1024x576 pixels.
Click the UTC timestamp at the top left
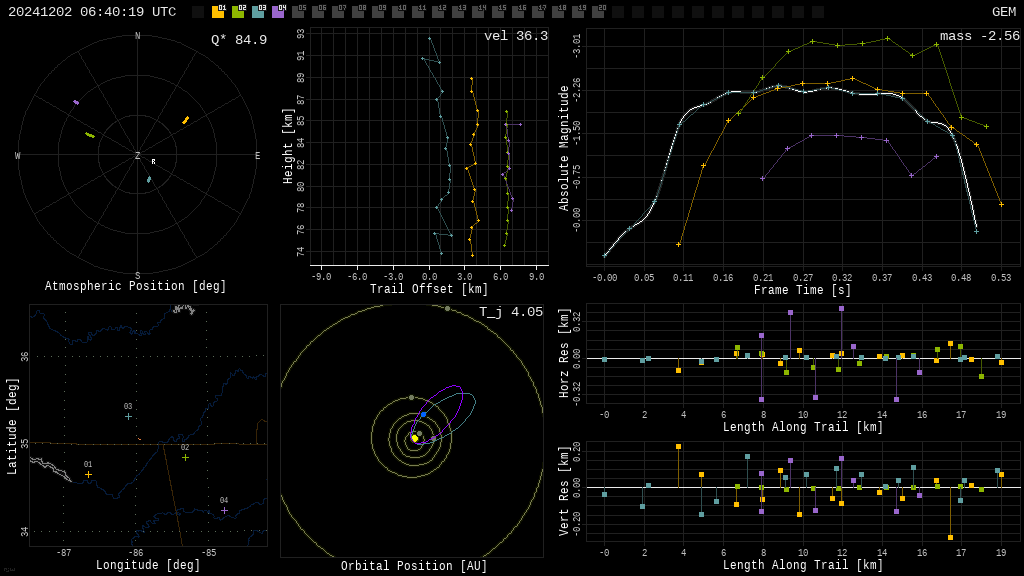92,12
